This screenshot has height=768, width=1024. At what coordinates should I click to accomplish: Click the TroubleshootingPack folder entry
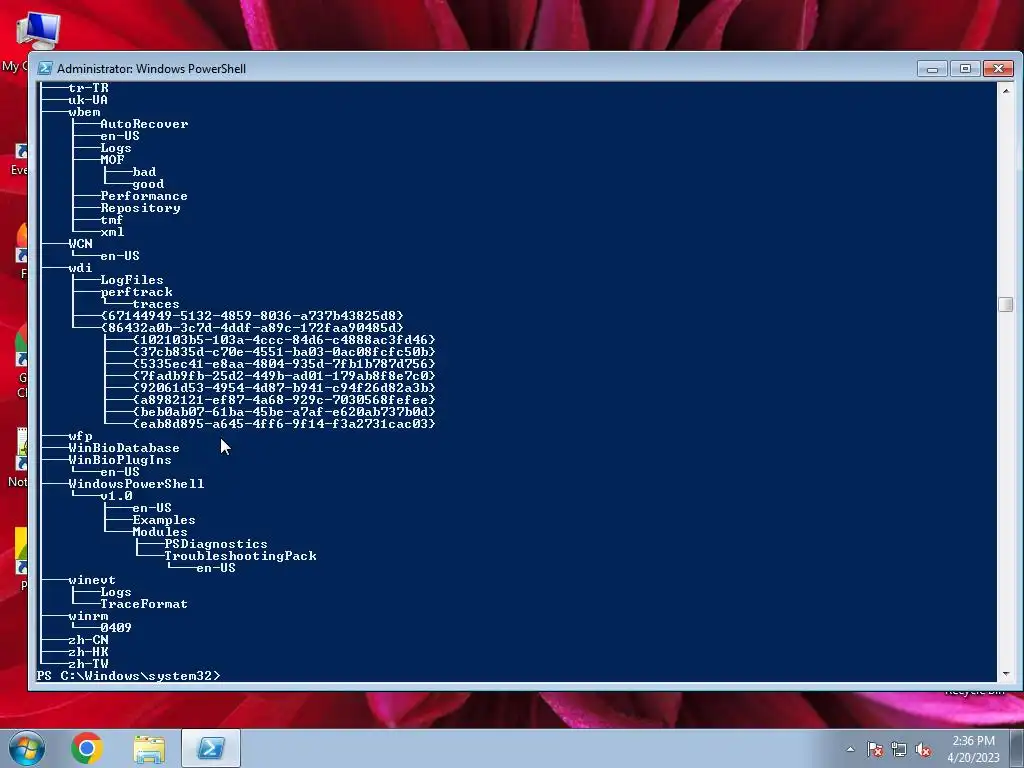click(240, 556)
